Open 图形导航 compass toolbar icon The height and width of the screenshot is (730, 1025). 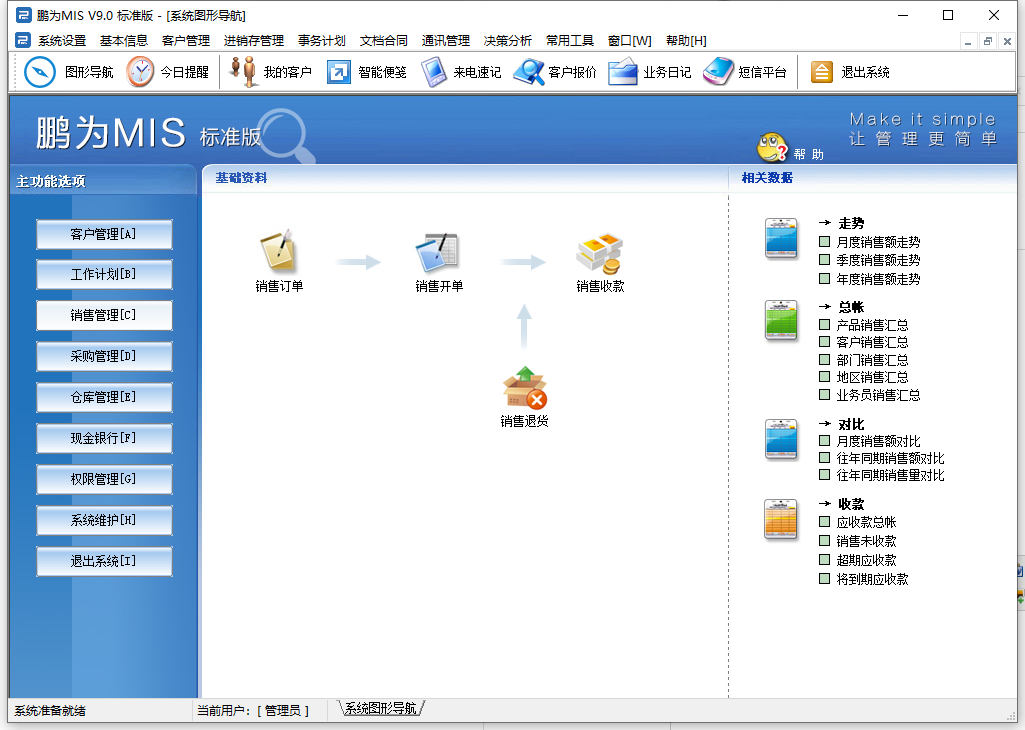pyautogui.click(x=40, y=72)
